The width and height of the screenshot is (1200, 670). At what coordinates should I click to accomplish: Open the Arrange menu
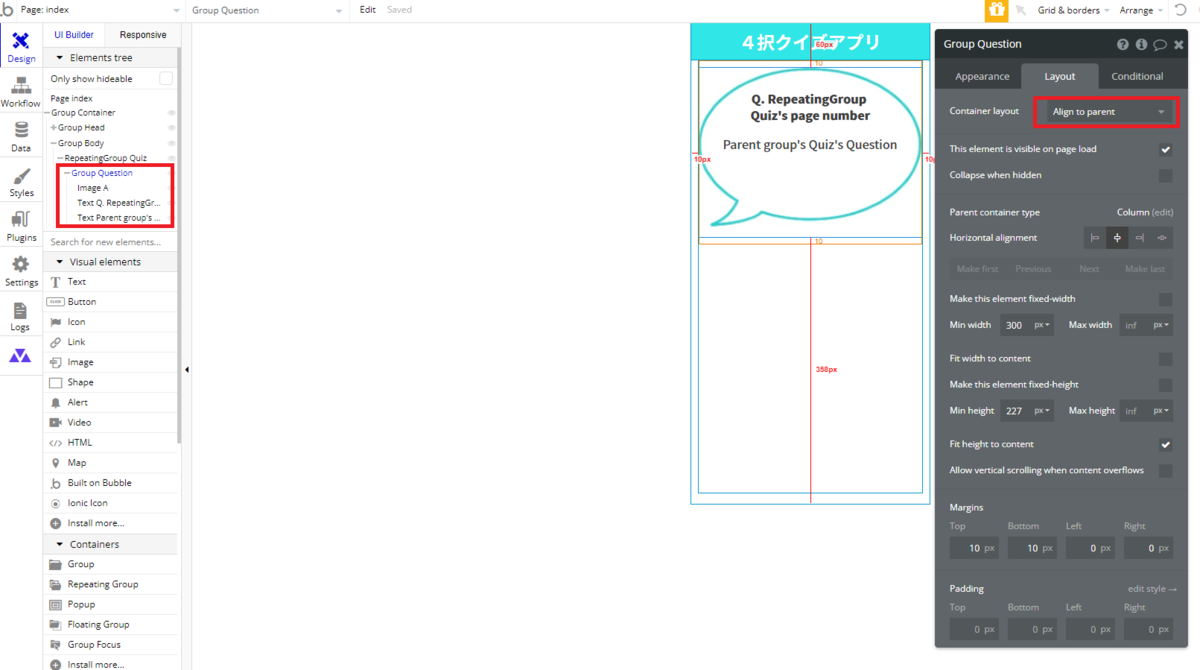point(1141,10)
